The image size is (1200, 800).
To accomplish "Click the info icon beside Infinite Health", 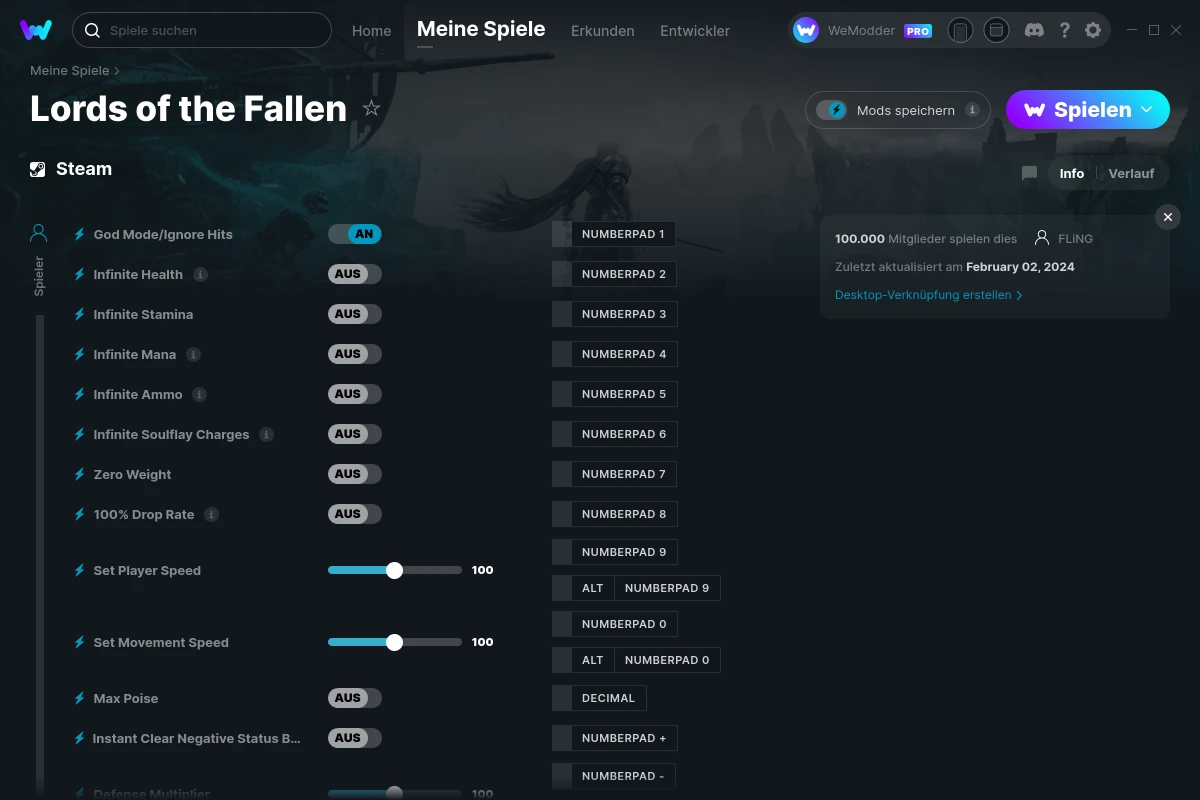I will [x=200, y=274].
